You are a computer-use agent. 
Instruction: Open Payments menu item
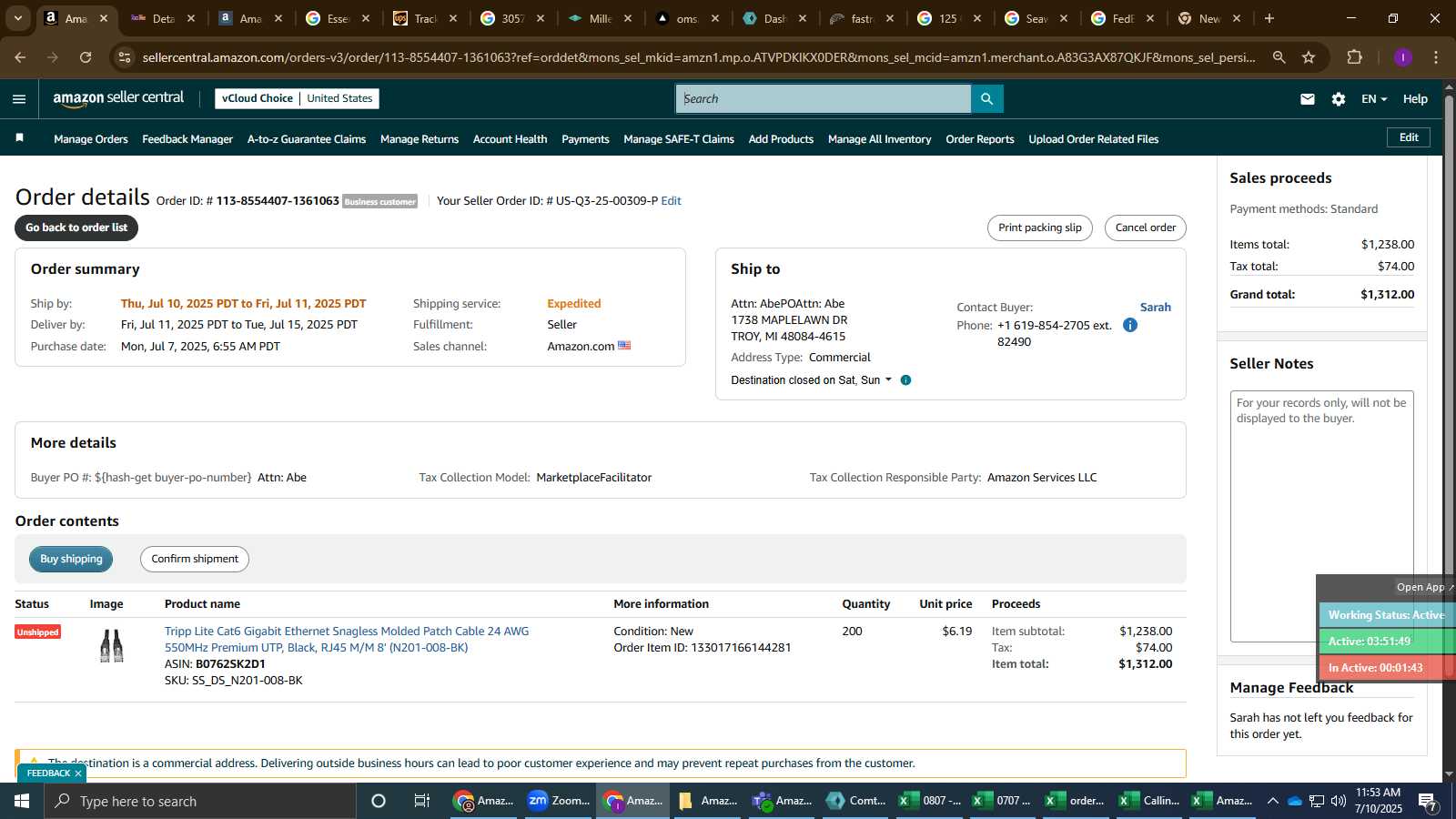[585, 139]
